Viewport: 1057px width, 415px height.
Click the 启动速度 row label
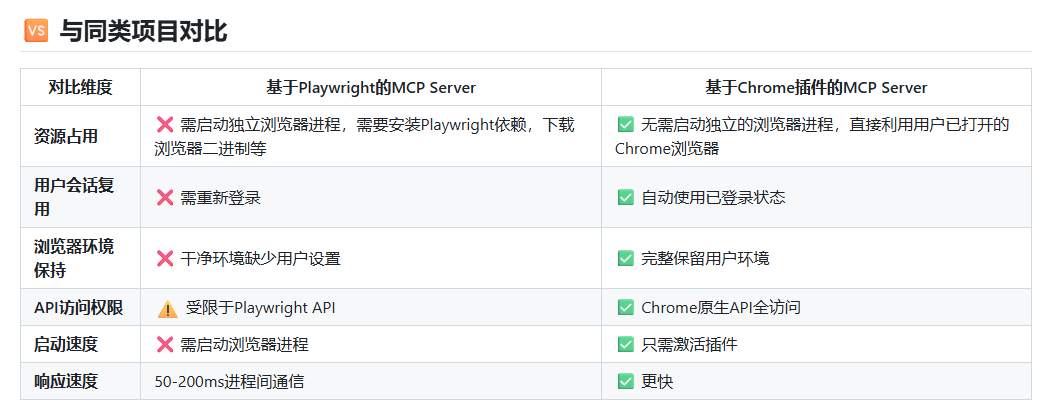click(x=66, y=344)
